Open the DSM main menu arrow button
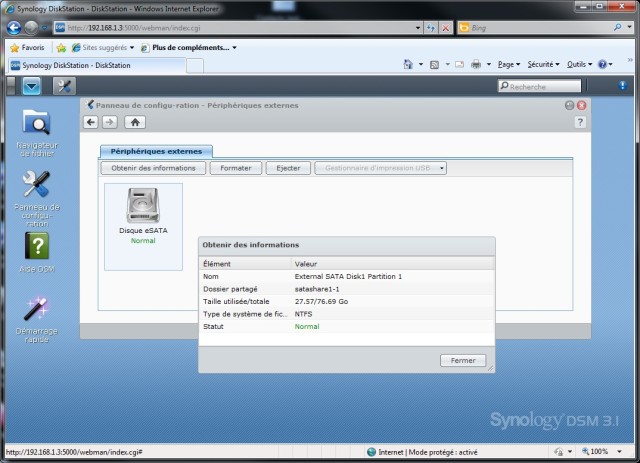 click(31, 86)
